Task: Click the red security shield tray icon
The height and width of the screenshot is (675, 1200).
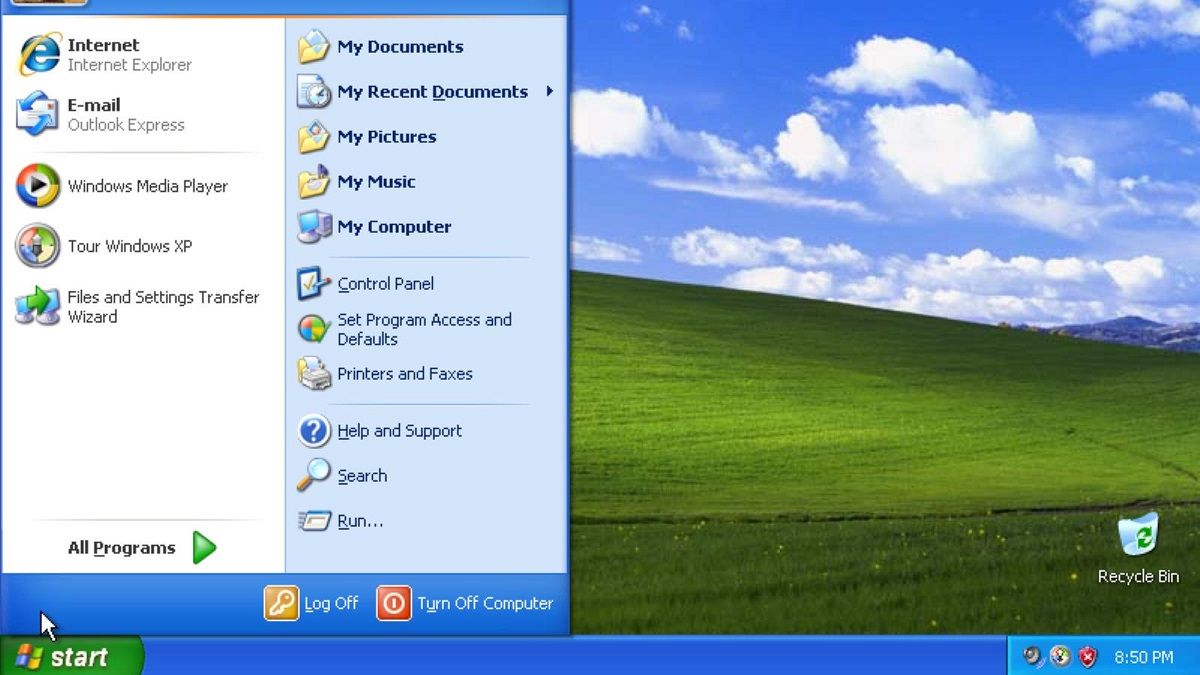Action: pos(1087,657)
